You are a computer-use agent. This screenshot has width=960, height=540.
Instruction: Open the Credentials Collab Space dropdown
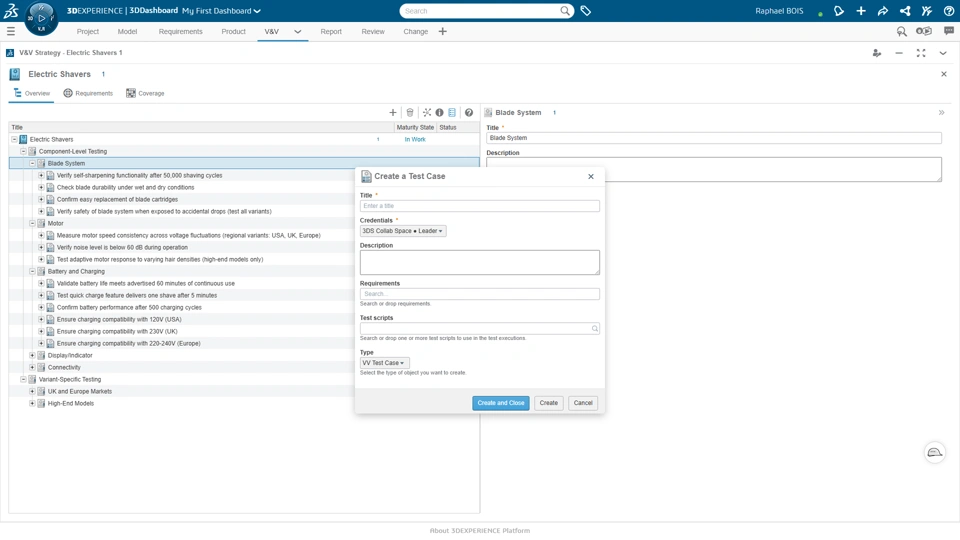tap(403, 231)
